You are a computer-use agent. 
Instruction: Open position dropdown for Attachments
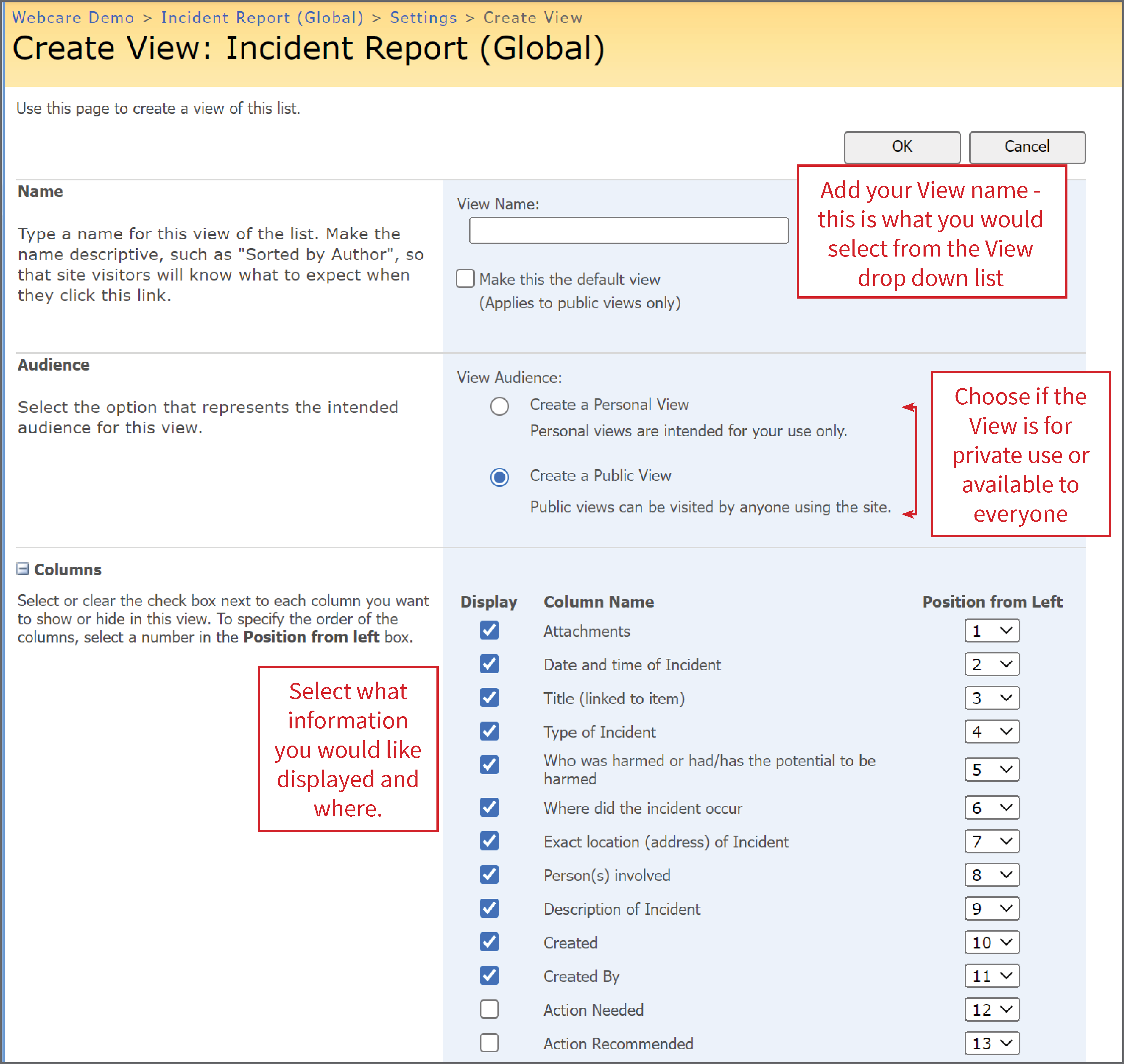[x=992, y=631]
